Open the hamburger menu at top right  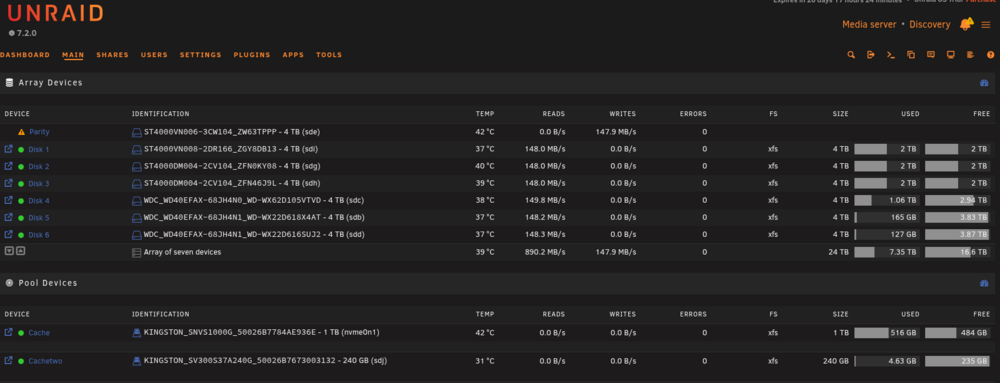(986, 25)
